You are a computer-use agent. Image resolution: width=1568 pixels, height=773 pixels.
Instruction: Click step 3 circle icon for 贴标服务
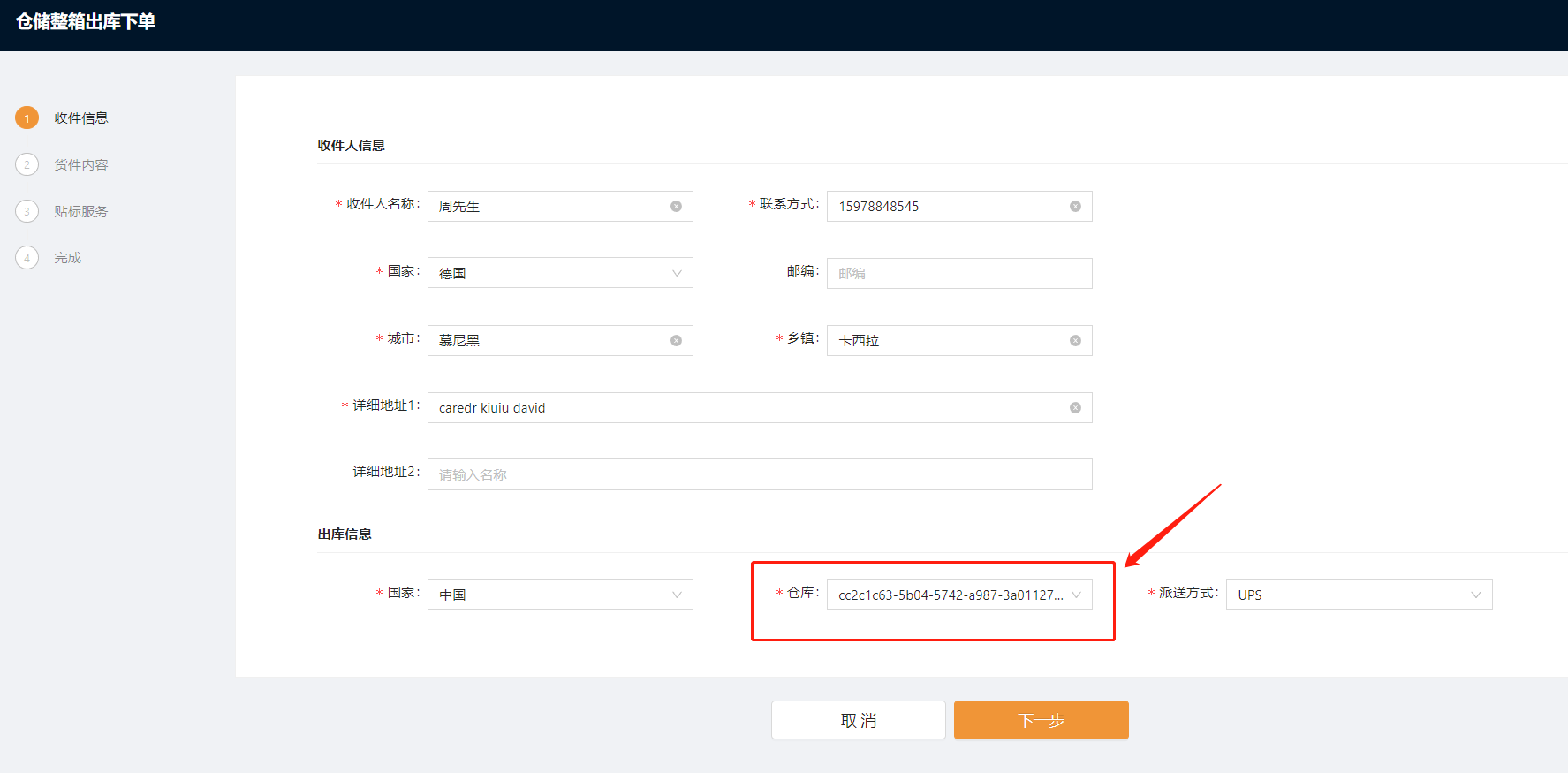click(x=27, y=212)
